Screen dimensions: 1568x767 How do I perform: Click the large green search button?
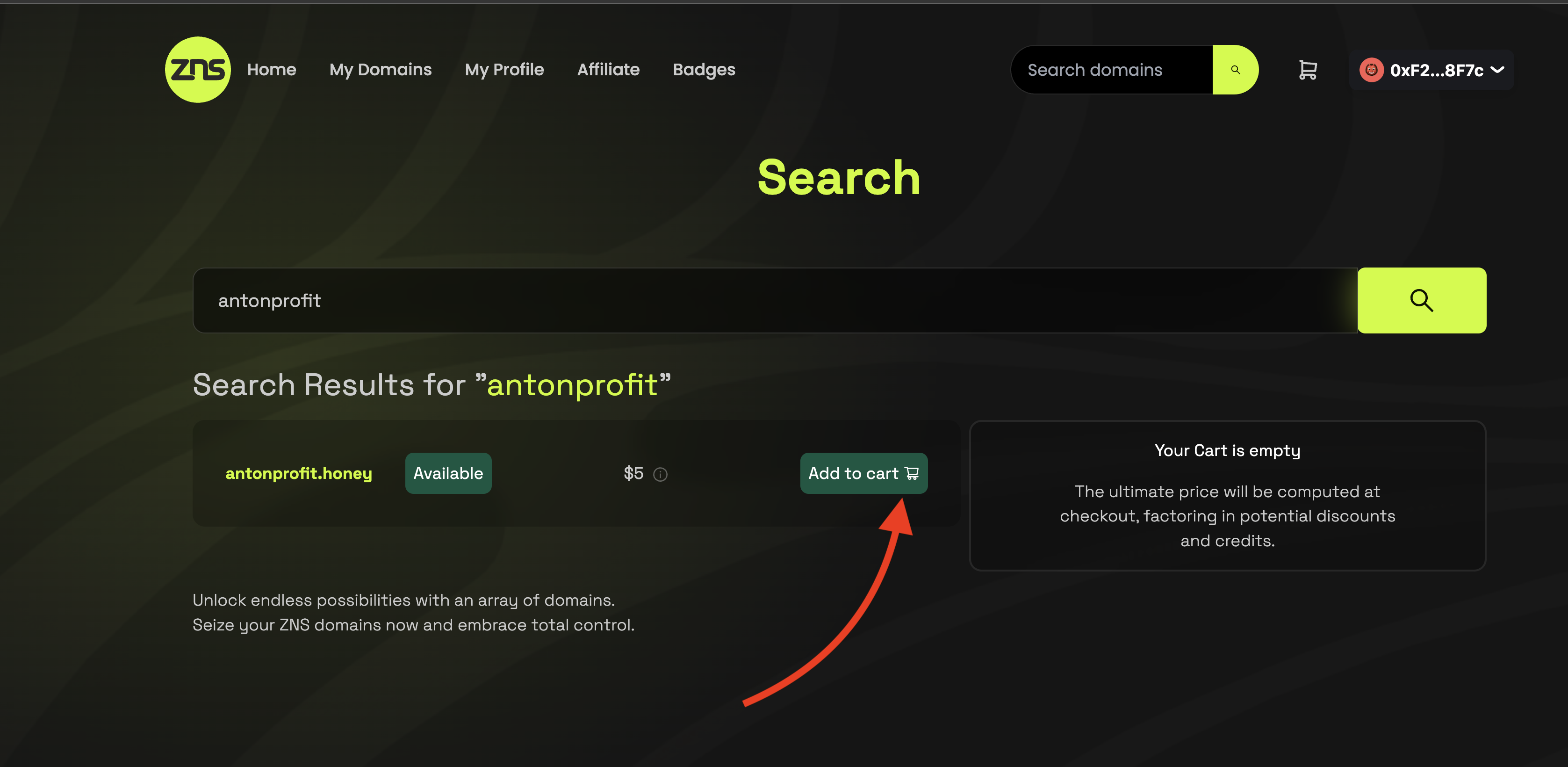(1421, 300)
